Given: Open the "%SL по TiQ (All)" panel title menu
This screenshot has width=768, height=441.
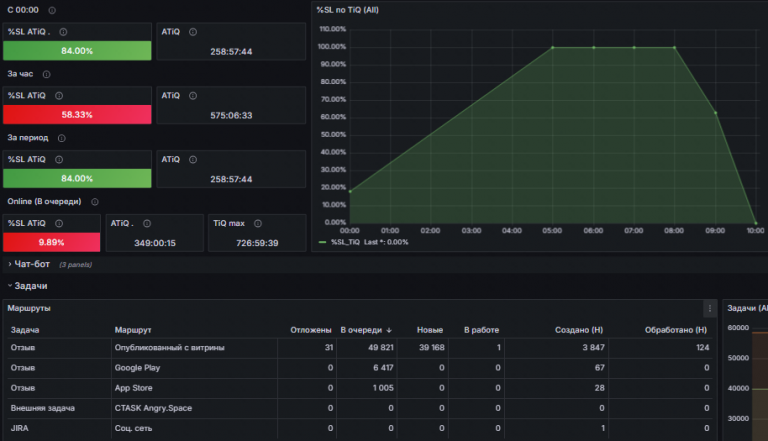Looking at the screenshot, I should [347, 10].
